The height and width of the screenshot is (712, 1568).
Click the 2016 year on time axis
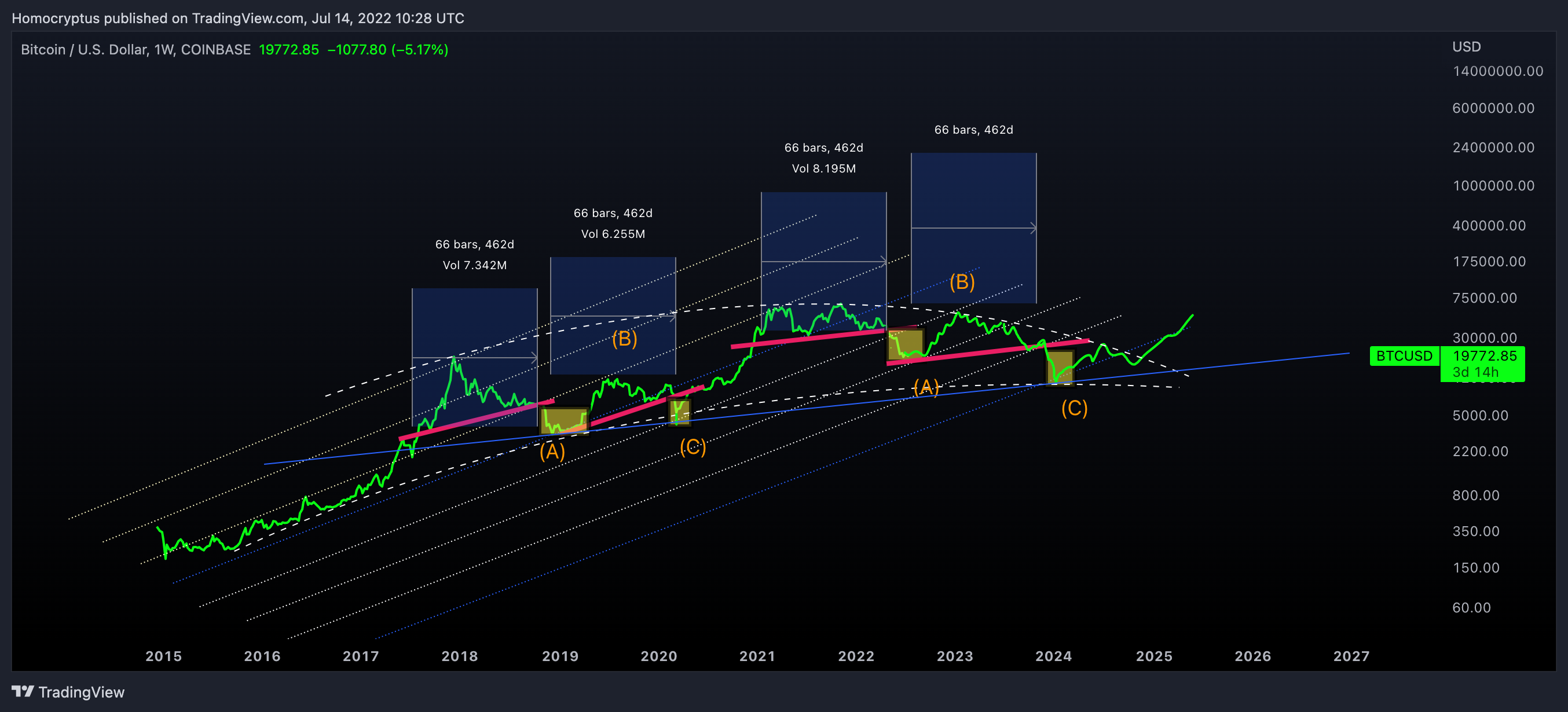(262, 656)
